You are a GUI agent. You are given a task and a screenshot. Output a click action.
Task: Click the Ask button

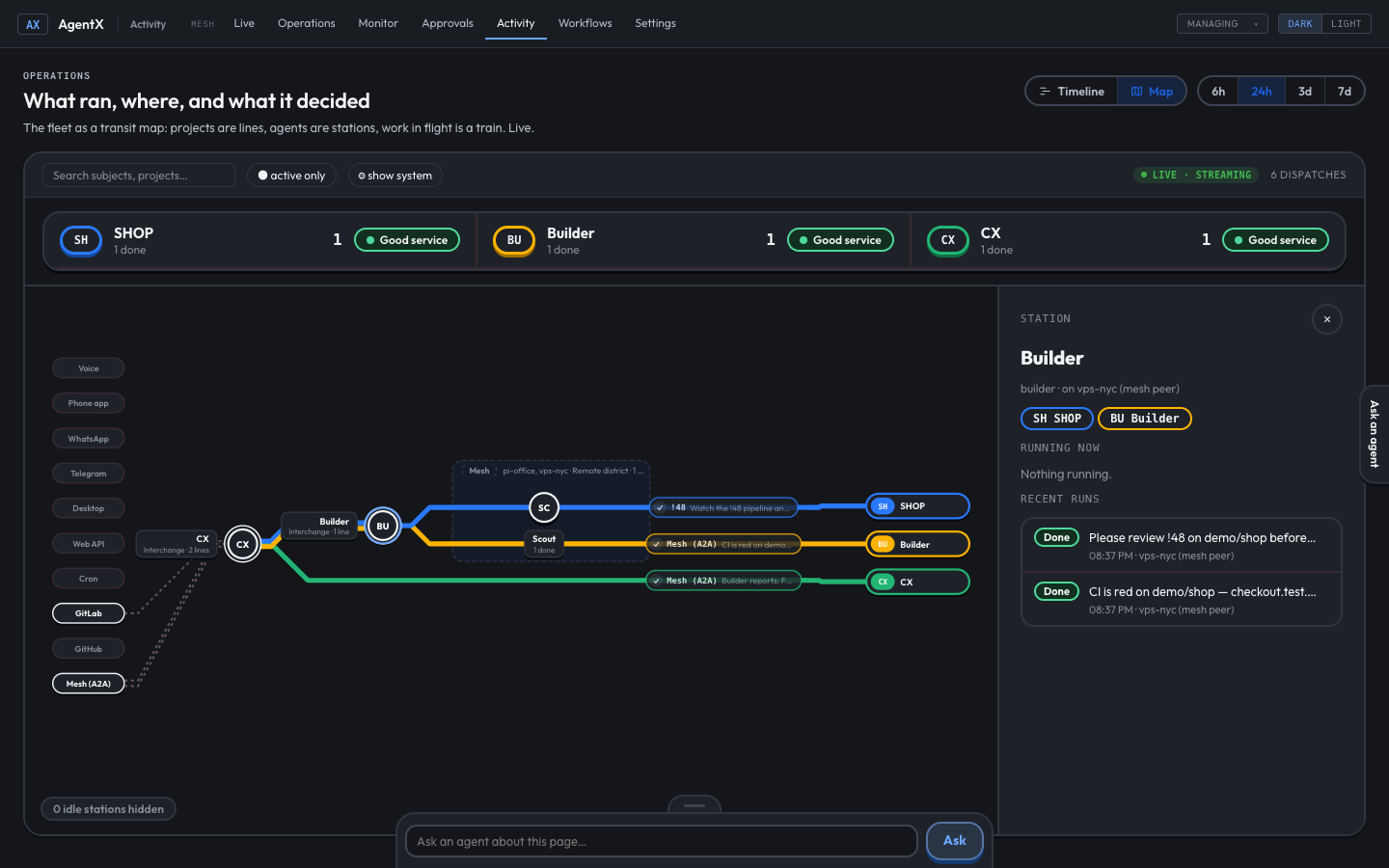tap(955, 841)
